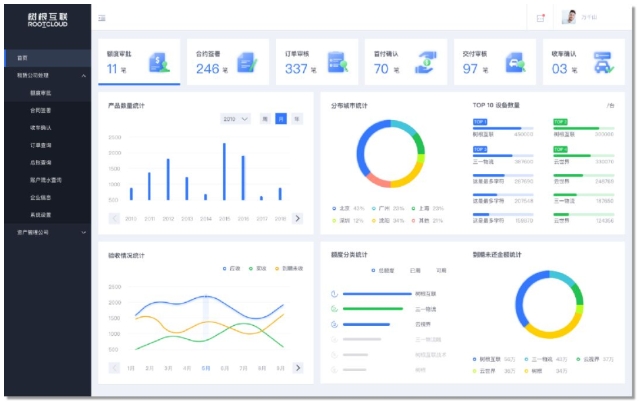640x402 pixels.
Task: Open the notification icon in the header
Action: pos(541,18)
